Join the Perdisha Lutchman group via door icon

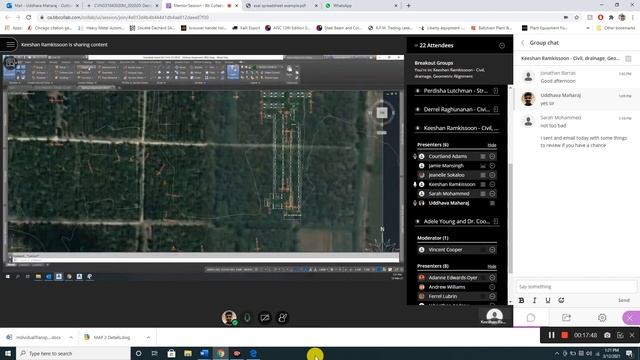tap(496, 91)
